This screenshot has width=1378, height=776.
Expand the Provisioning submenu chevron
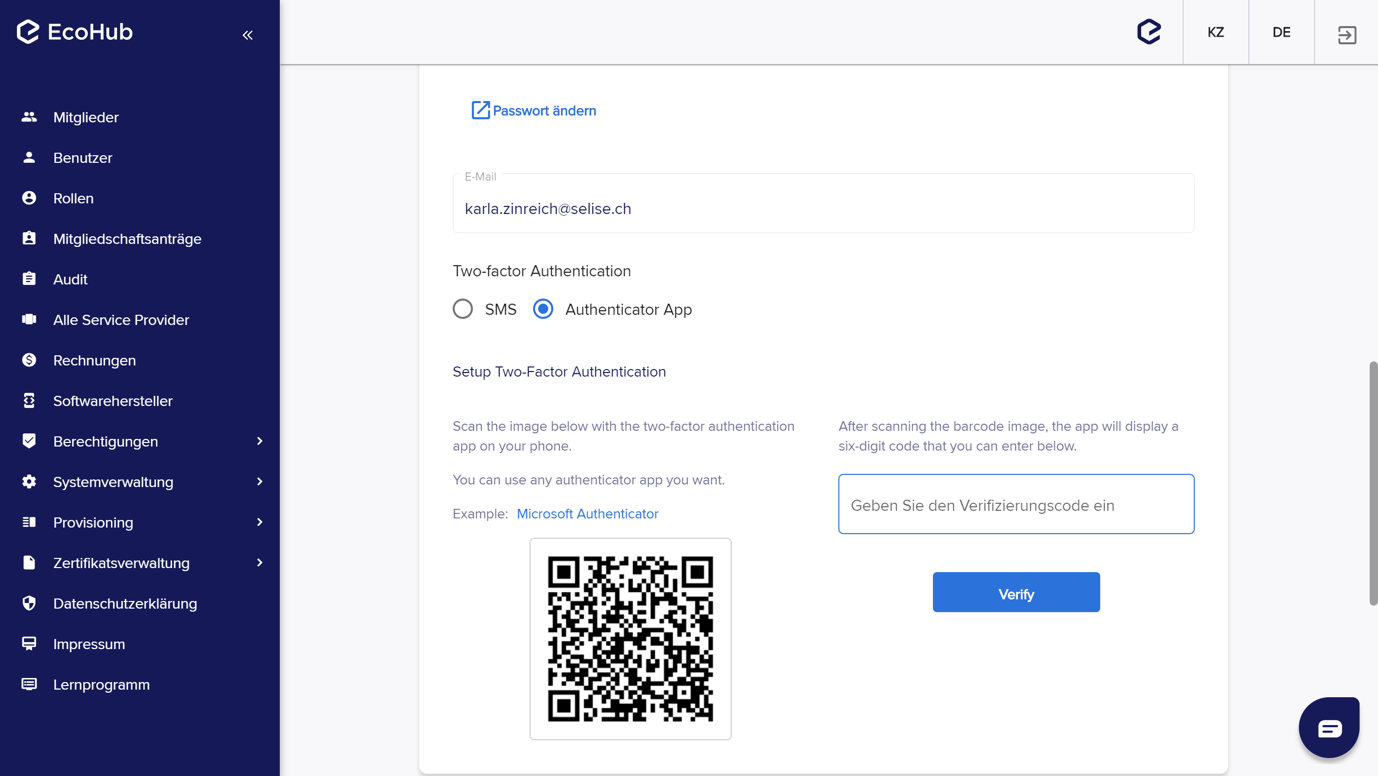click(260, 522)
